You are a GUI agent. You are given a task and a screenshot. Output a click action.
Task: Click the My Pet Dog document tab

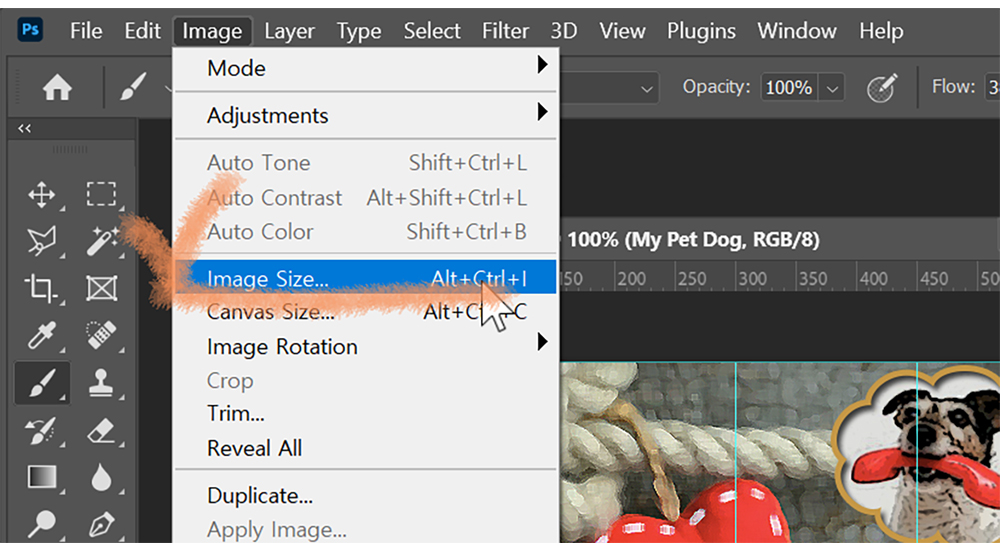(x=692, y=240)
